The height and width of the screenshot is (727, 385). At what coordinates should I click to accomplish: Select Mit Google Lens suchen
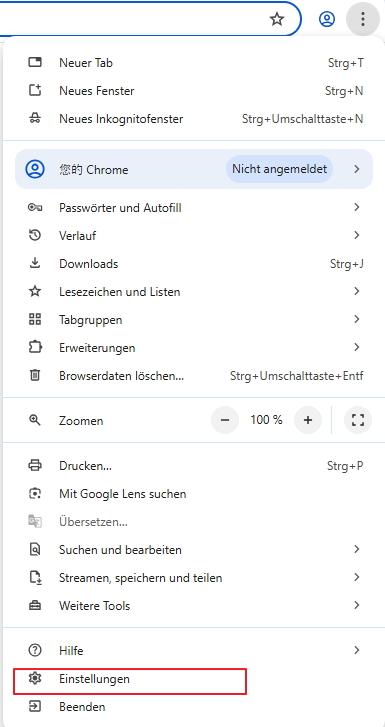coord(194,494)
